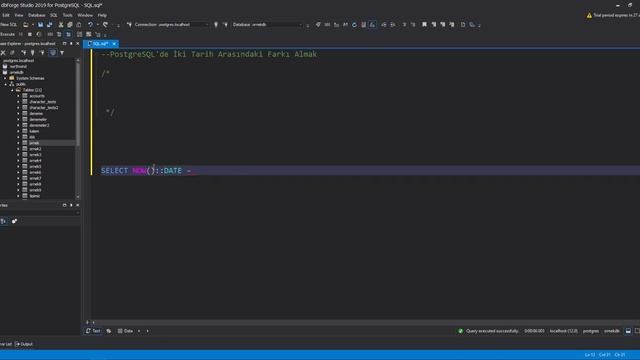The width and height of the screenshot is (640, 360).
Task: Open the Database menu
Action: [37, 15]
